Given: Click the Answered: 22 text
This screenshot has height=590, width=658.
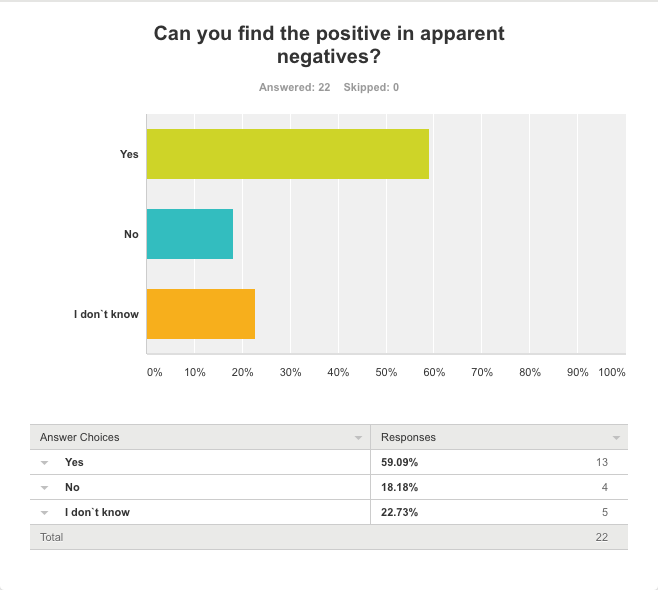Looking at the screenshot, I should pos(294,87).
